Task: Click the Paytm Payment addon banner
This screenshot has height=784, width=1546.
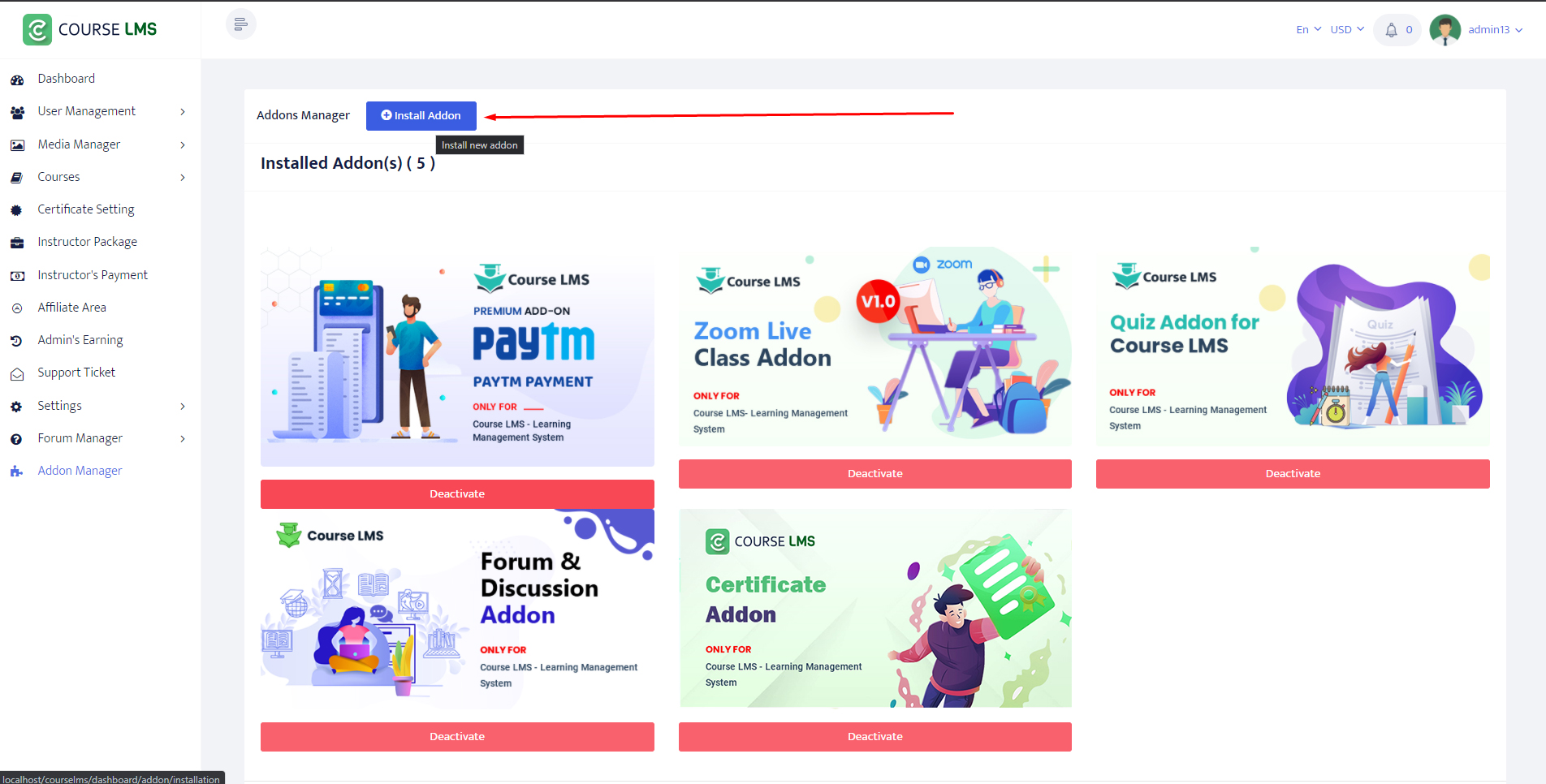Action: (457, 356)
